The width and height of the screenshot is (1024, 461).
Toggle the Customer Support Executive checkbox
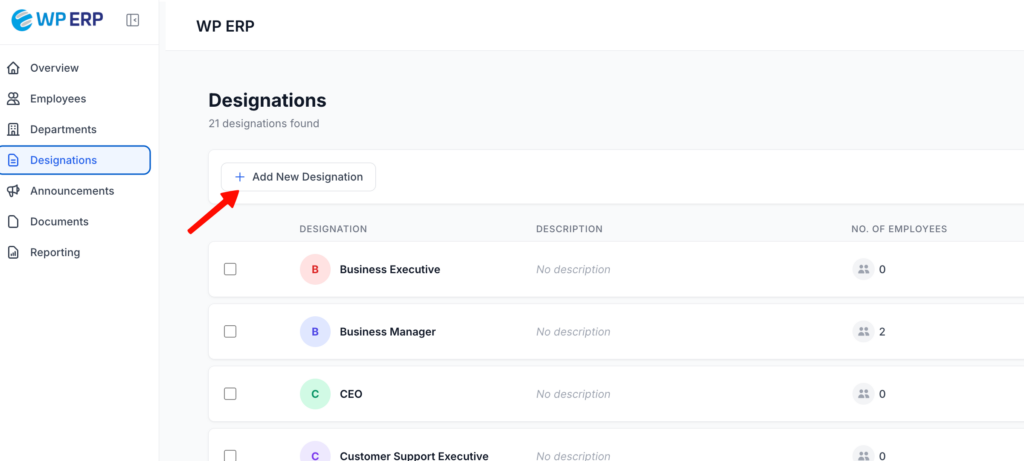click(230, 455)
